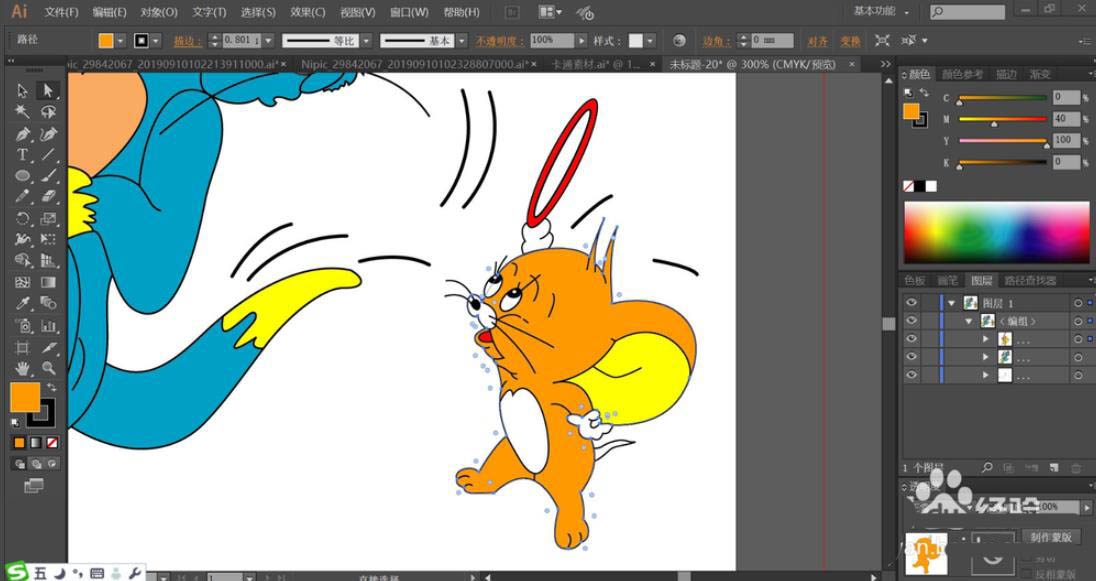This screenshot has height=581, width=1096.
Task: Open the 基本功能 workspace switcher
Action: click(x=881, y=12)
